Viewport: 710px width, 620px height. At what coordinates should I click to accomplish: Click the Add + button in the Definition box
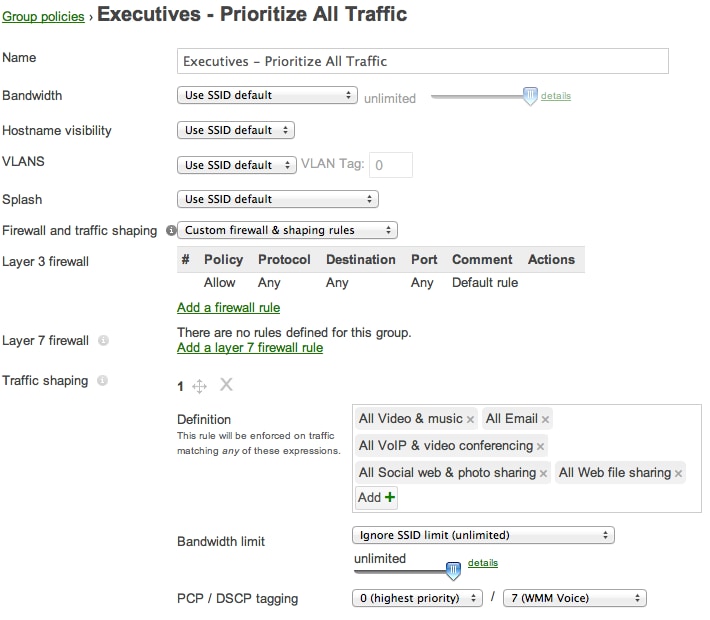[x=376, y=497]
